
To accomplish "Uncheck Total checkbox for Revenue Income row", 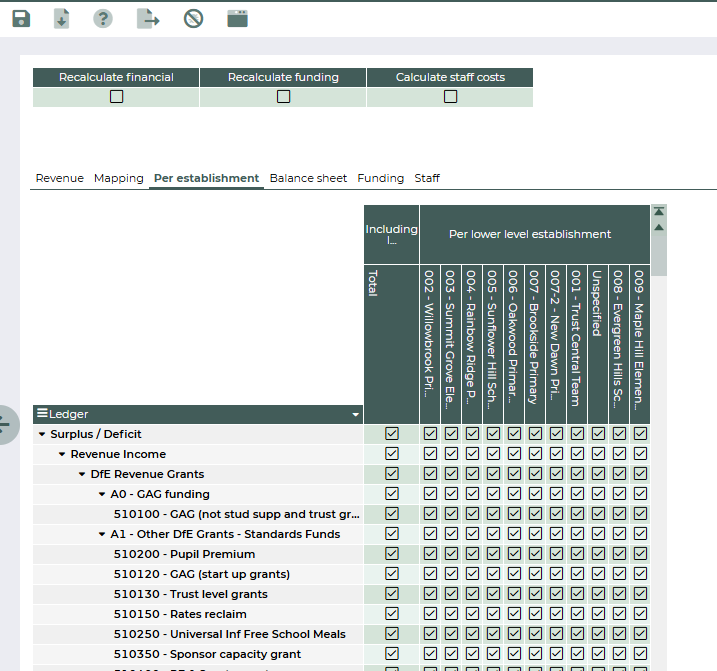I will [392, 454].
